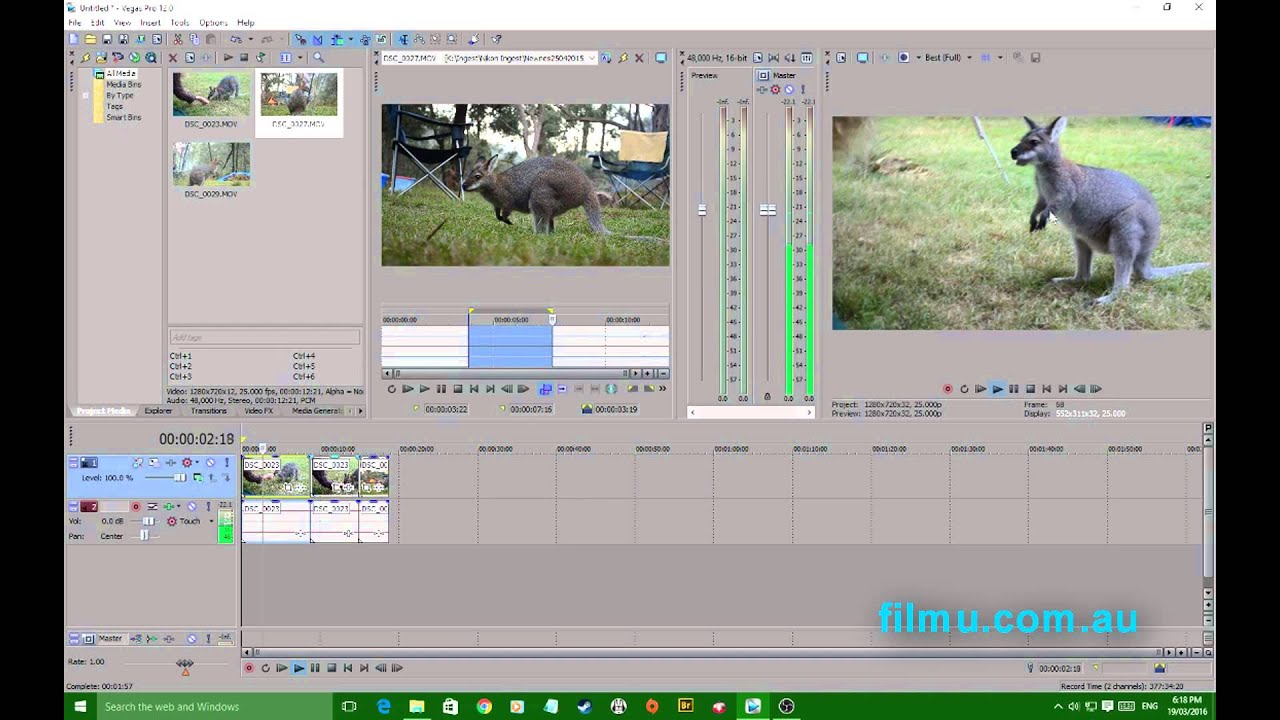Click trimmer Remove current media X icon
The image size is (1280, 720).
639,58
